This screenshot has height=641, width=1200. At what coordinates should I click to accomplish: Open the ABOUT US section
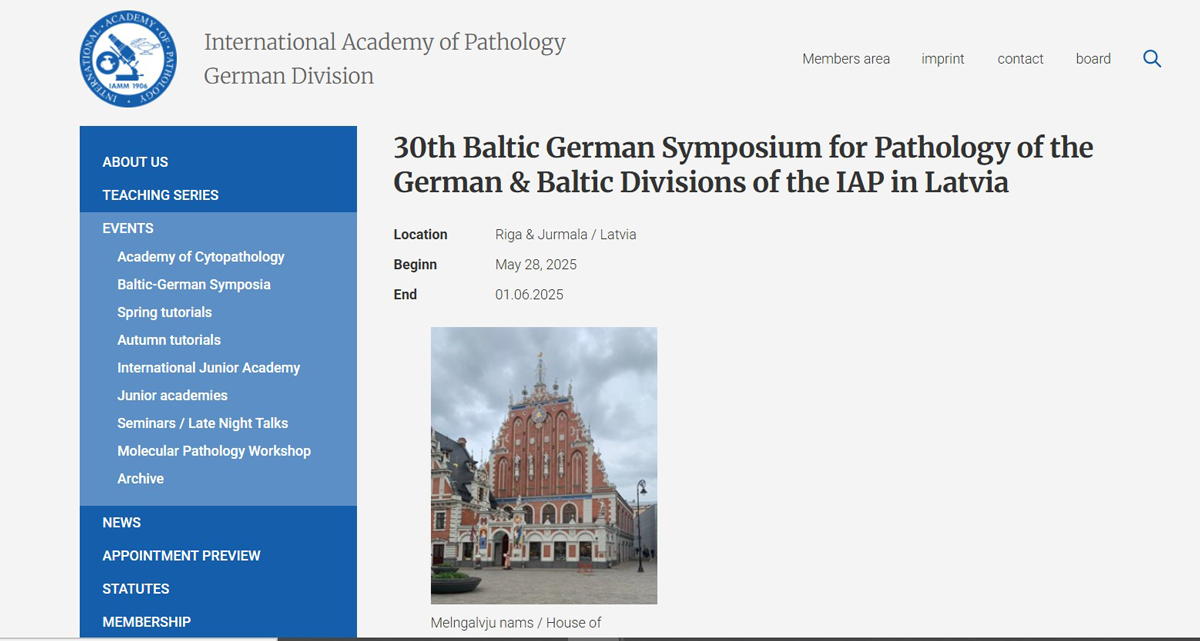coord(134,161)
